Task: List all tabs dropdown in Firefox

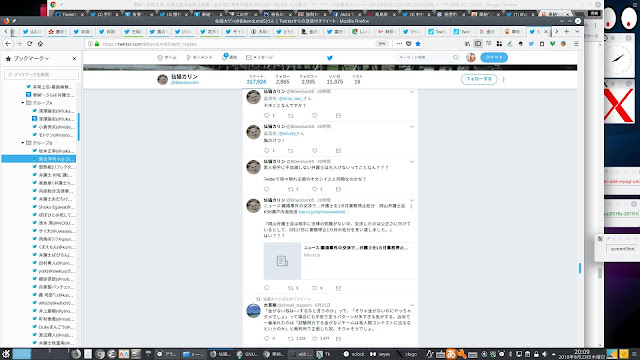Action: [577, 31]
